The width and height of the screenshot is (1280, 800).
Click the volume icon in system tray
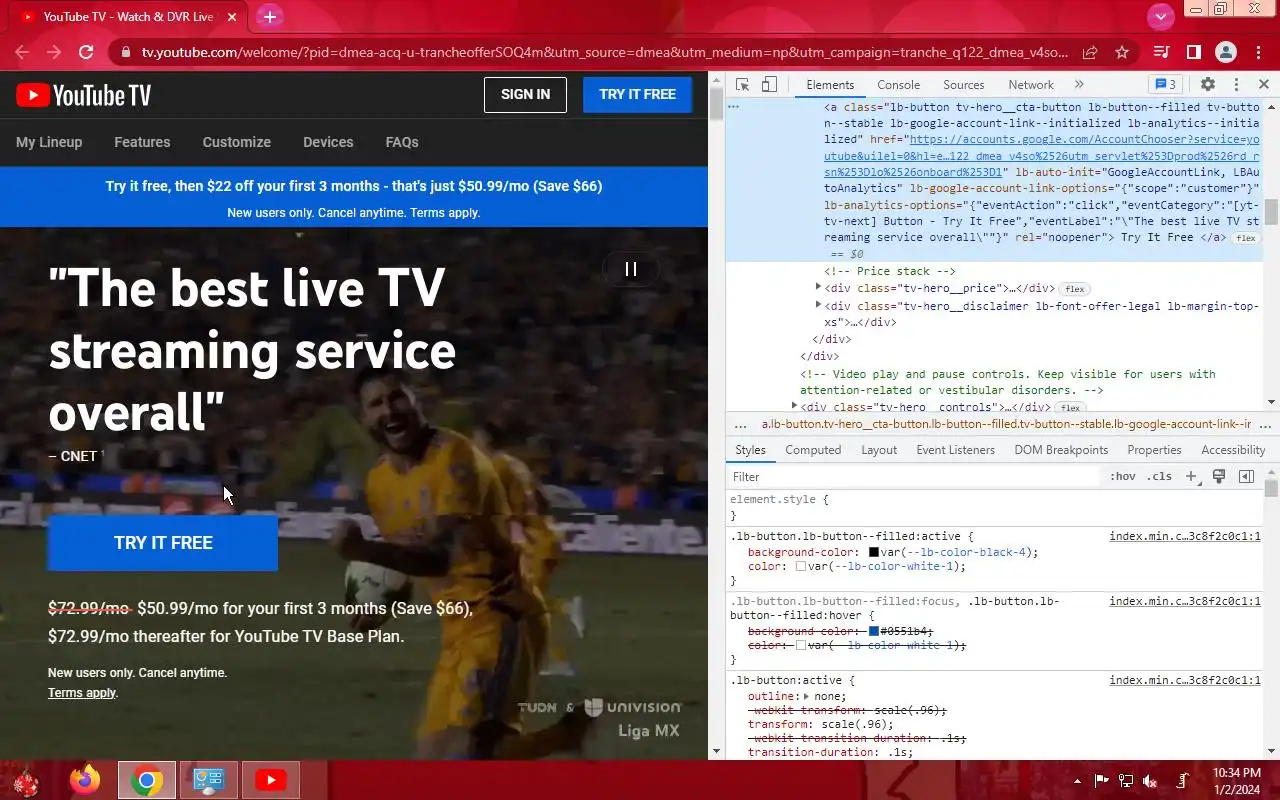click(1150, 781)
